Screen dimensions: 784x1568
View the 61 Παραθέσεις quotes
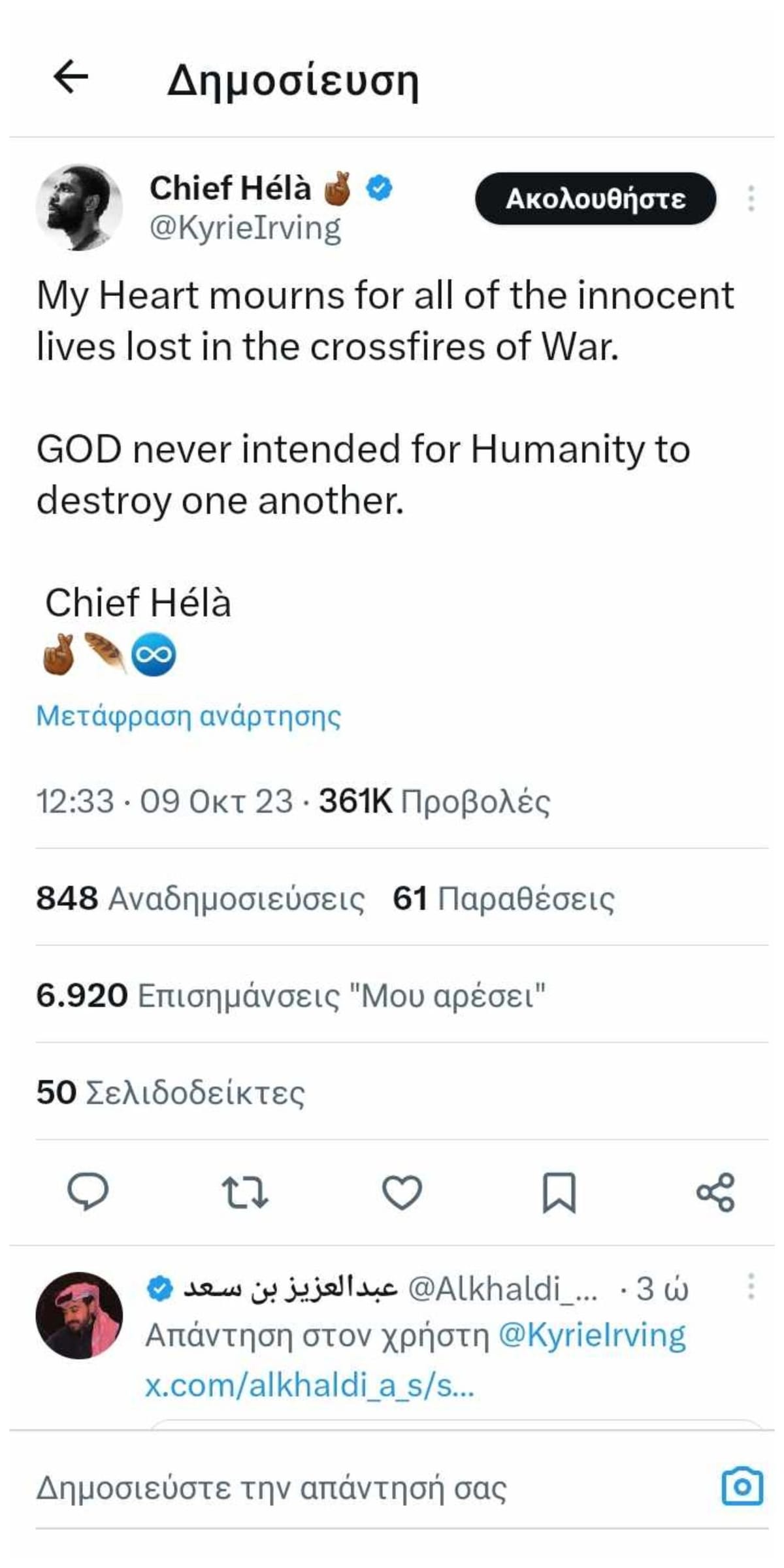[503, 898]
